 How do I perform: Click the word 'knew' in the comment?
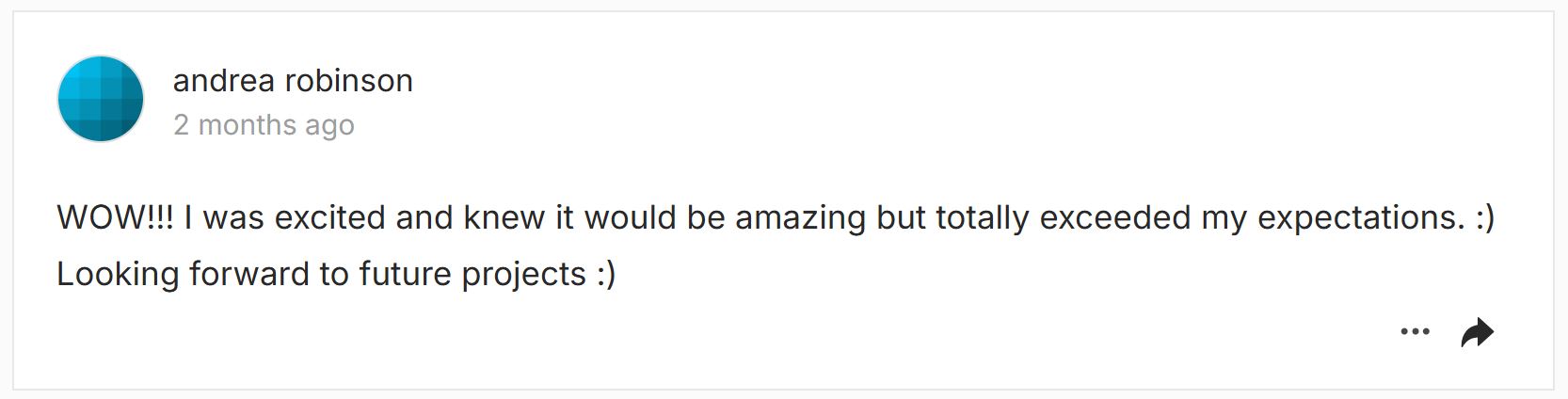[504, 217]
